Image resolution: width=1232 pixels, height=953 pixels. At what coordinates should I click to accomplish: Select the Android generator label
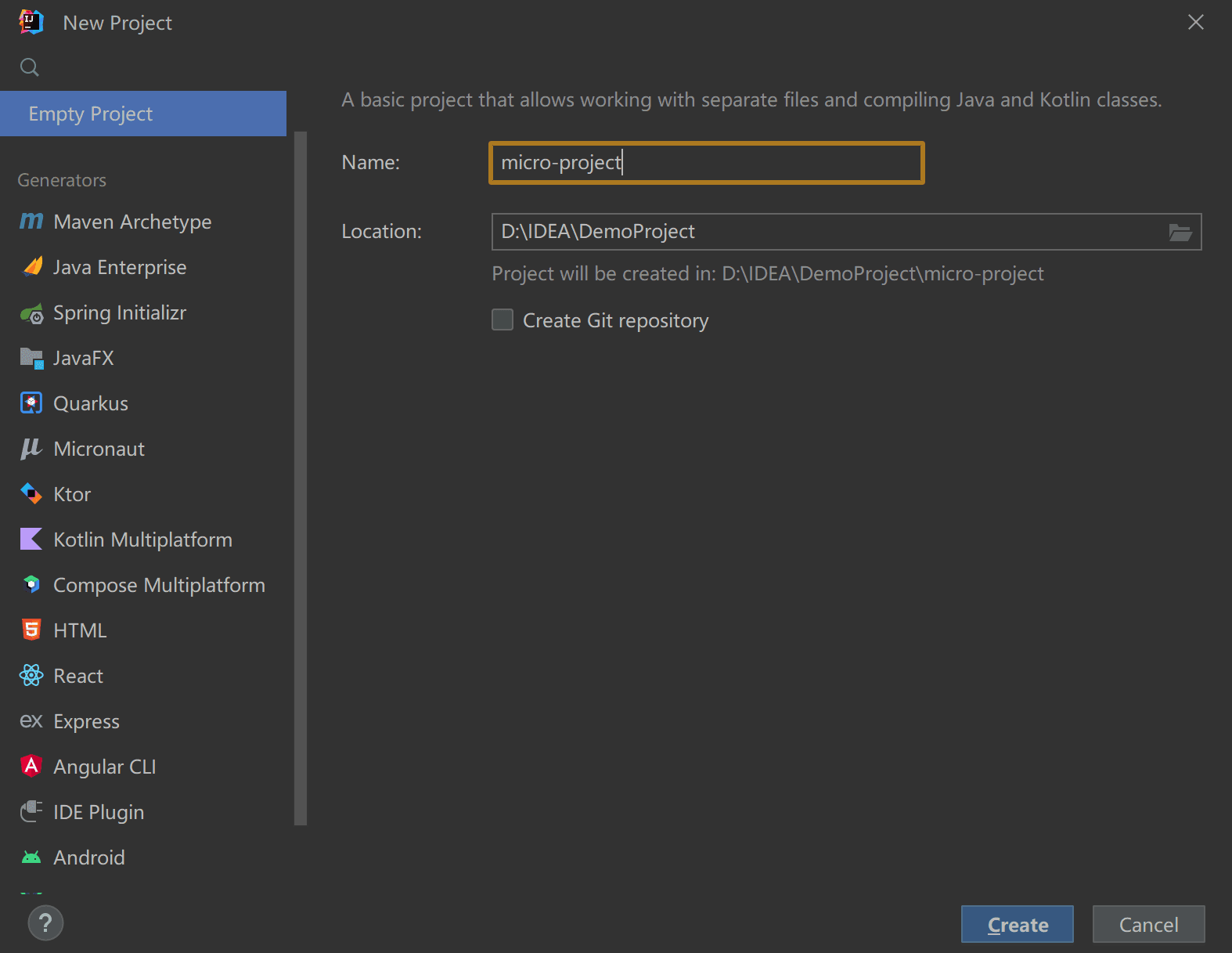89,858
